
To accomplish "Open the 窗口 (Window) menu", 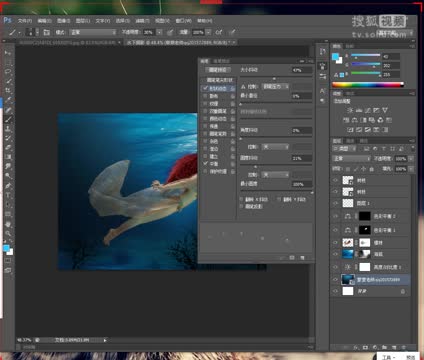I will pyautogui.click(x=183, y=21).
